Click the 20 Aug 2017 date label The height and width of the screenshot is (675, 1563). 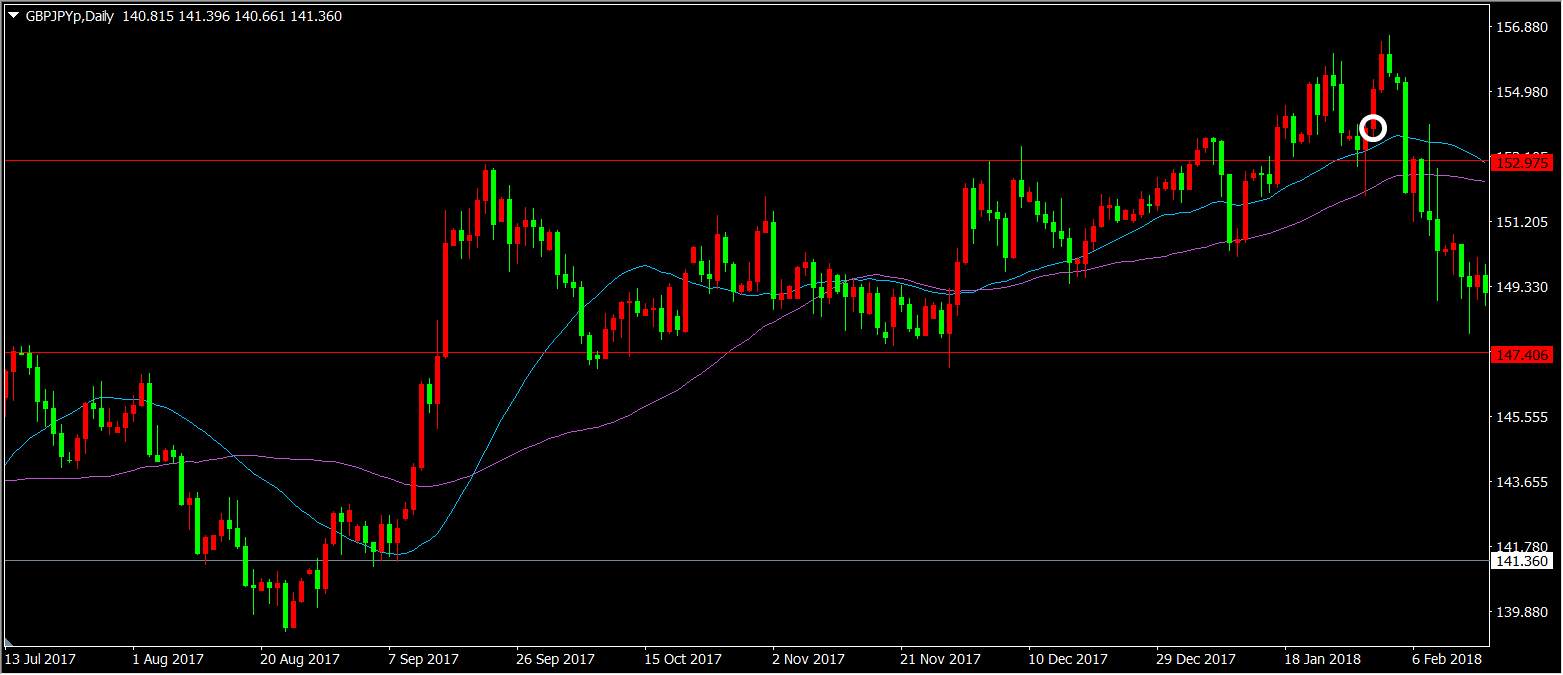tap(300, 659)
